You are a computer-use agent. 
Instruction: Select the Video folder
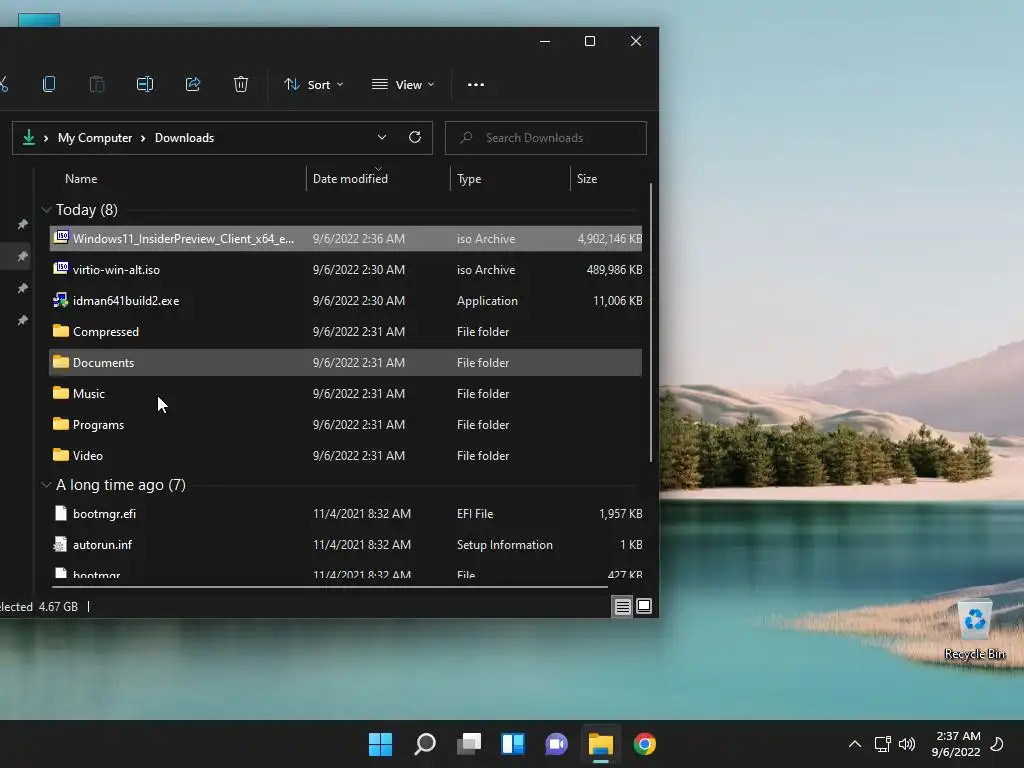345,456
